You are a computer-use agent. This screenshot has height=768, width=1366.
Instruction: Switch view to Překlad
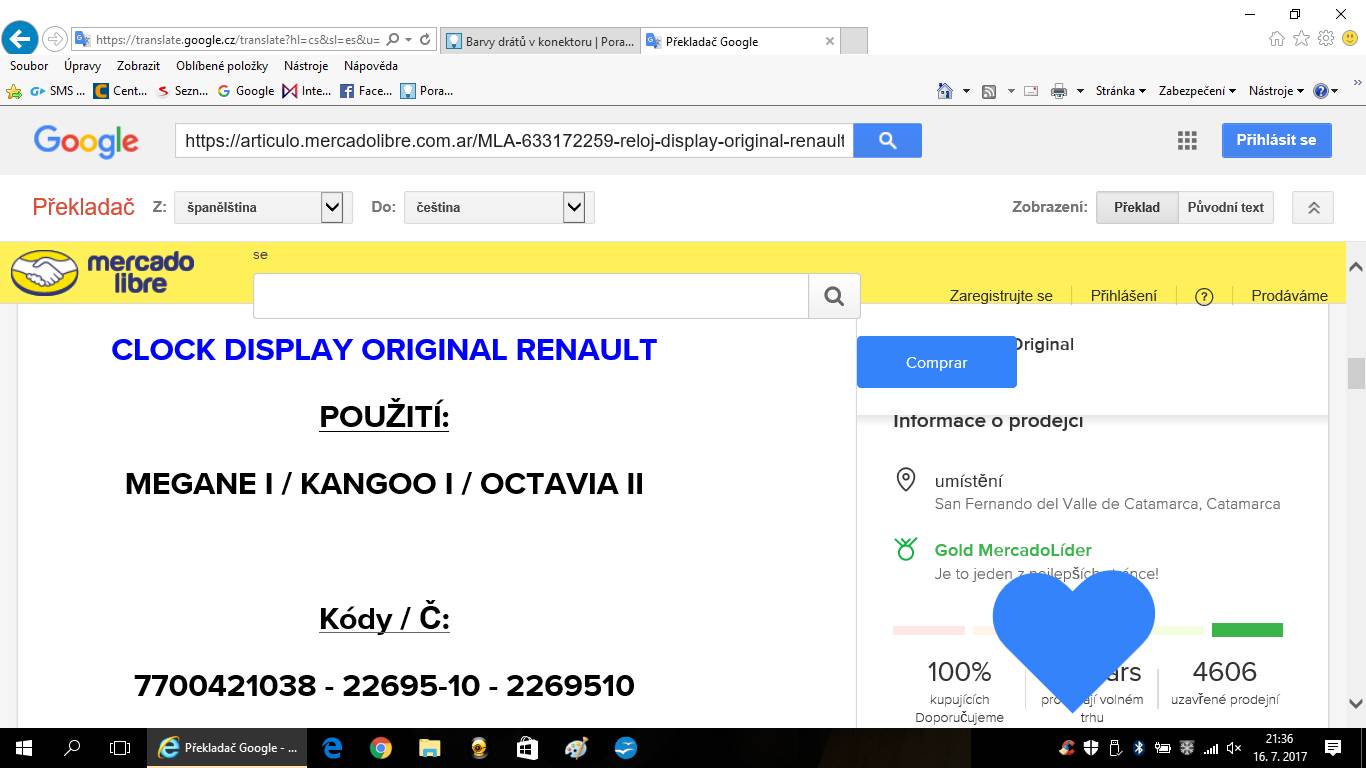tap(1137, 207)
